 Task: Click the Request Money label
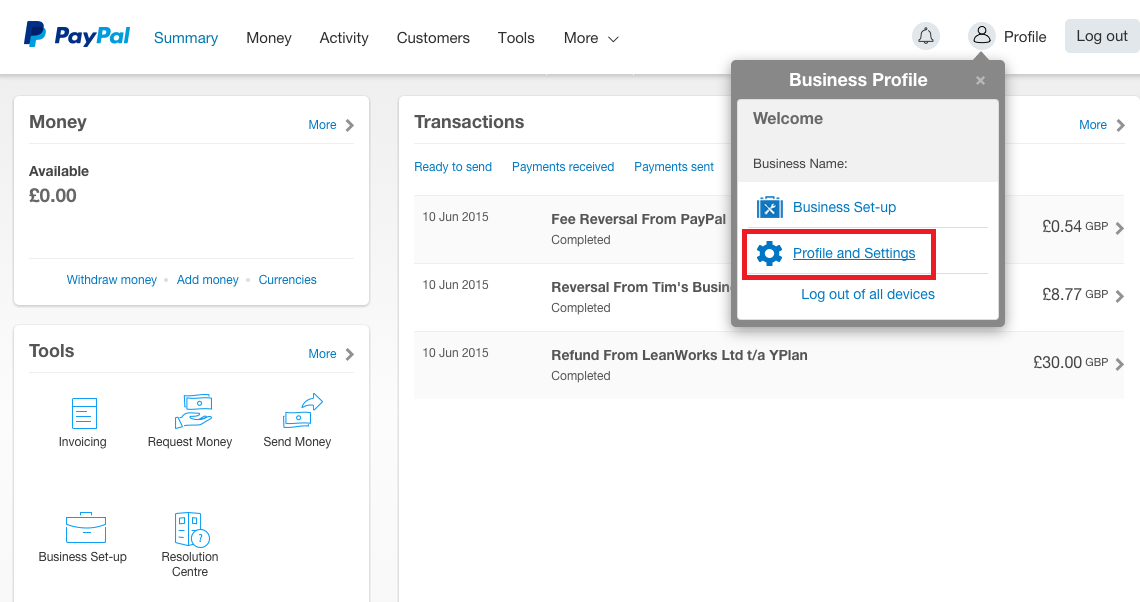(x=190, y=442)
